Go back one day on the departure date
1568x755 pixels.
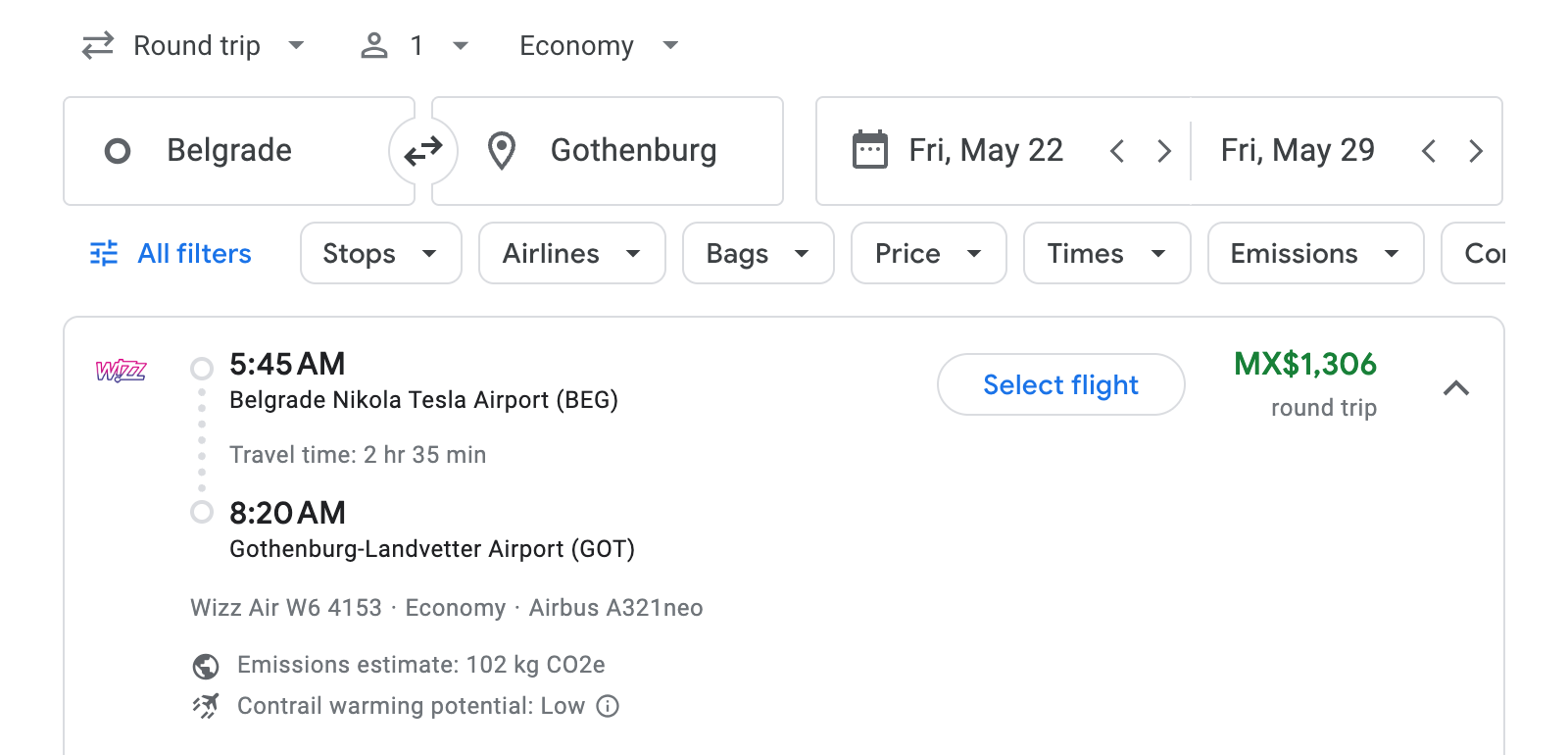pyautogui.click(x=1116, y=151)
